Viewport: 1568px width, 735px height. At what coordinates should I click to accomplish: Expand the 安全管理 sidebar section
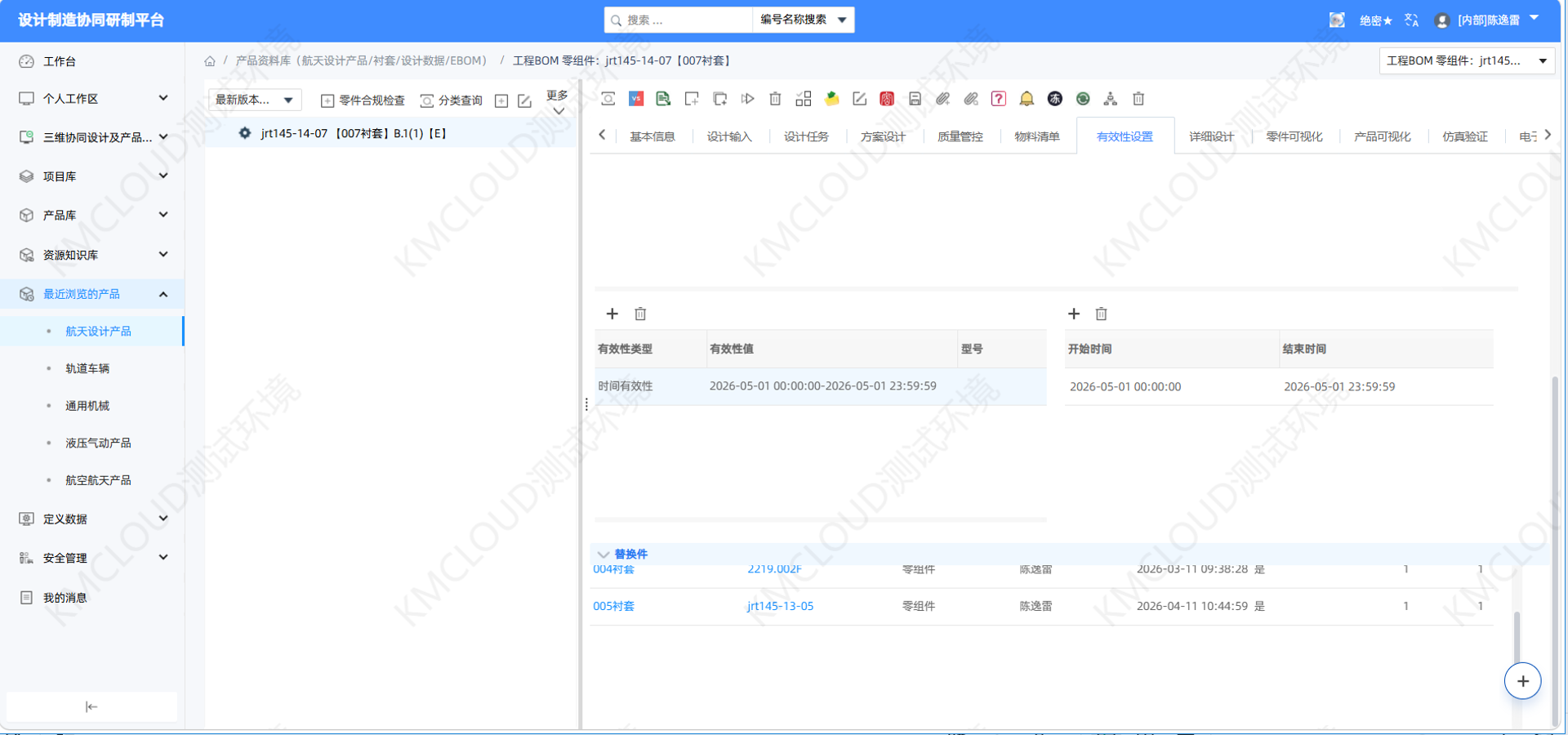(x=163, y=558)
